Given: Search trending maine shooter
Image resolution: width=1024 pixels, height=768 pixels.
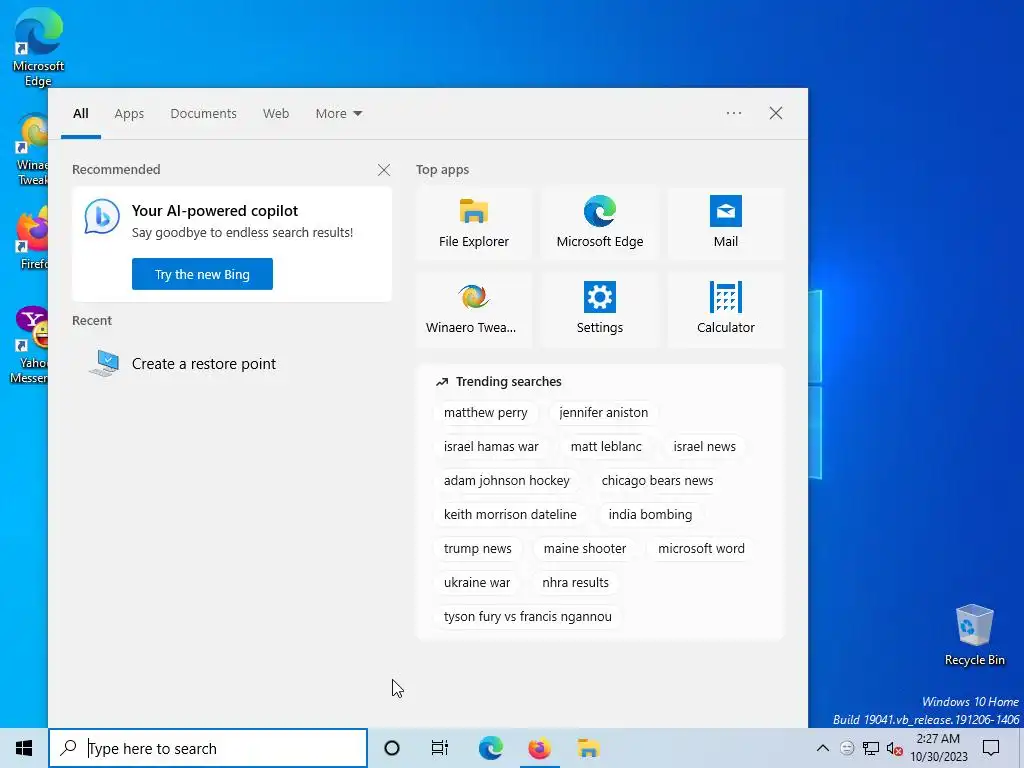Looking at the screenshot, I should tap(584, 549).
